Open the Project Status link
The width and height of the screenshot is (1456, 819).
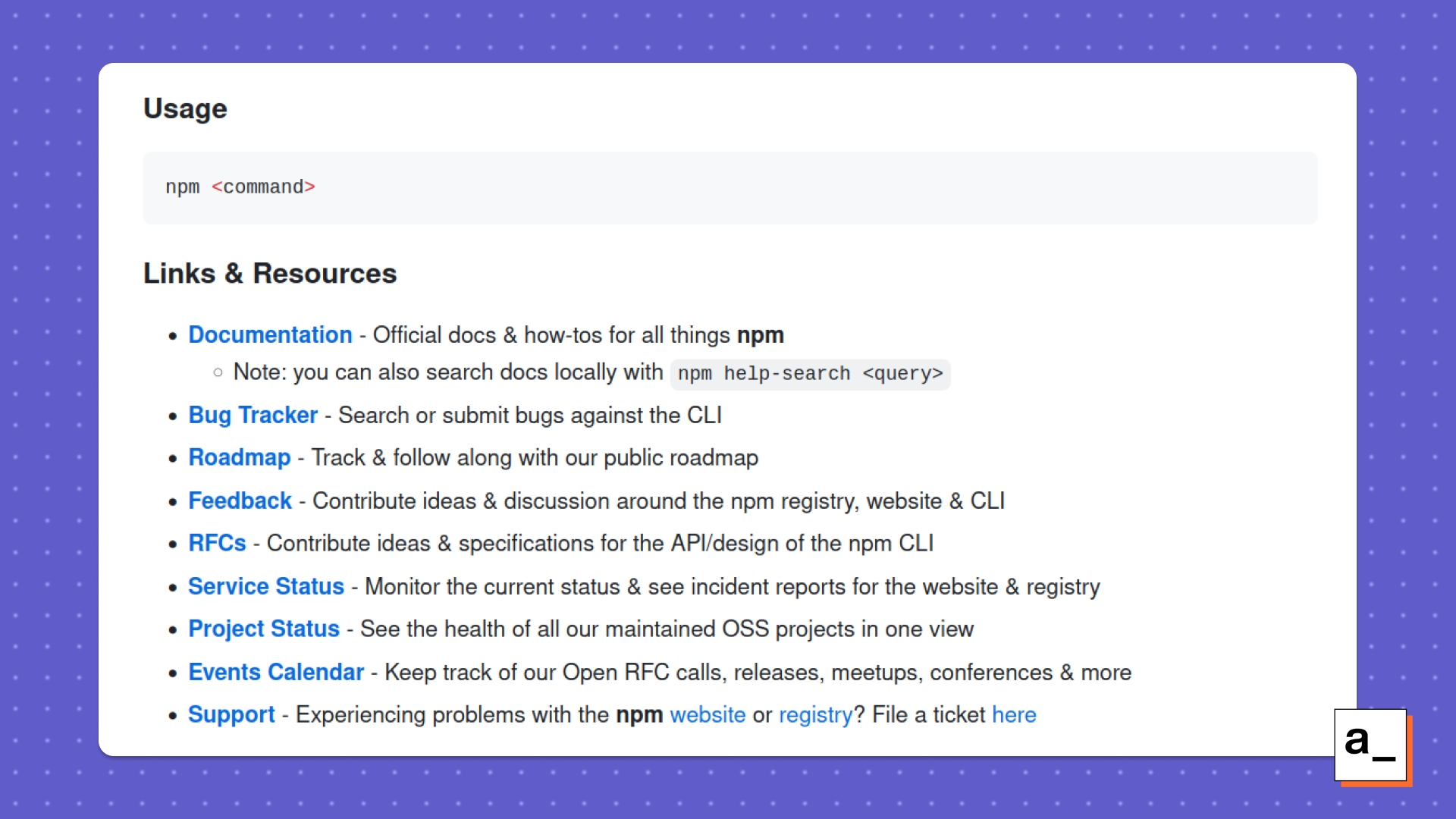263,629
